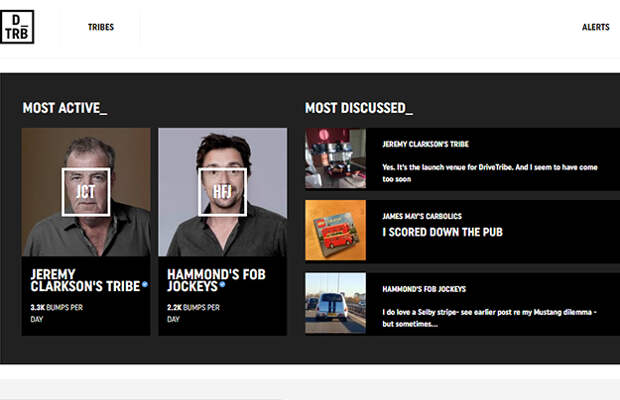Click Jeremy Clarkson's Tribe label in Most Discussed
Screen dimensions: 620x400
(x=425, y=144)
